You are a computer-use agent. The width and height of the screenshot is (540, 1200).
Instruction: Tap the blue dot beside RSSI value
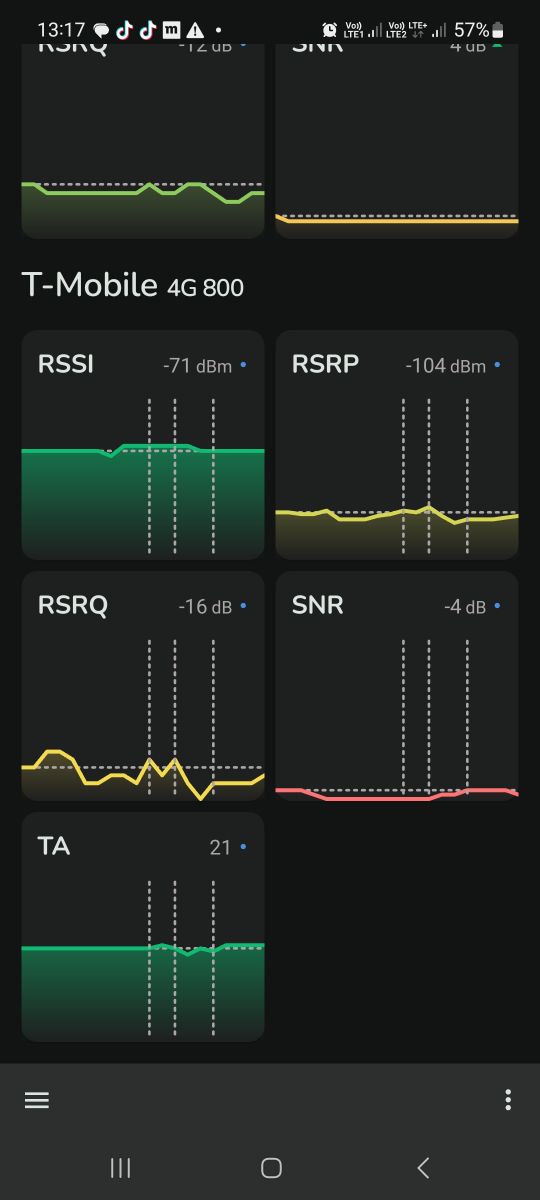coord(243,366)
